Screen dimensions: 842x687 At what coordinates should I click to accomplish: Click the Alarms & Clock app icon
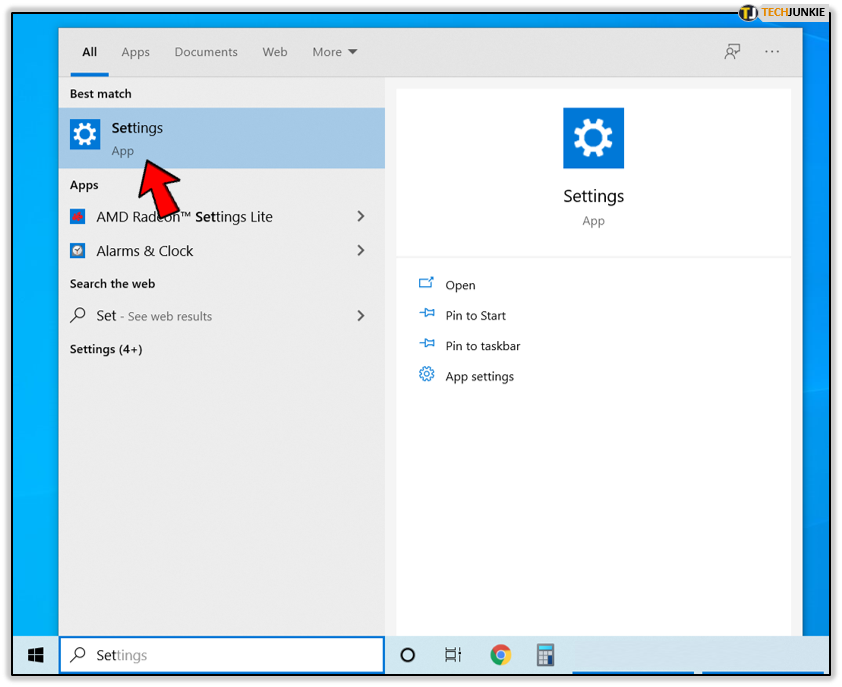tap(78, 251)
